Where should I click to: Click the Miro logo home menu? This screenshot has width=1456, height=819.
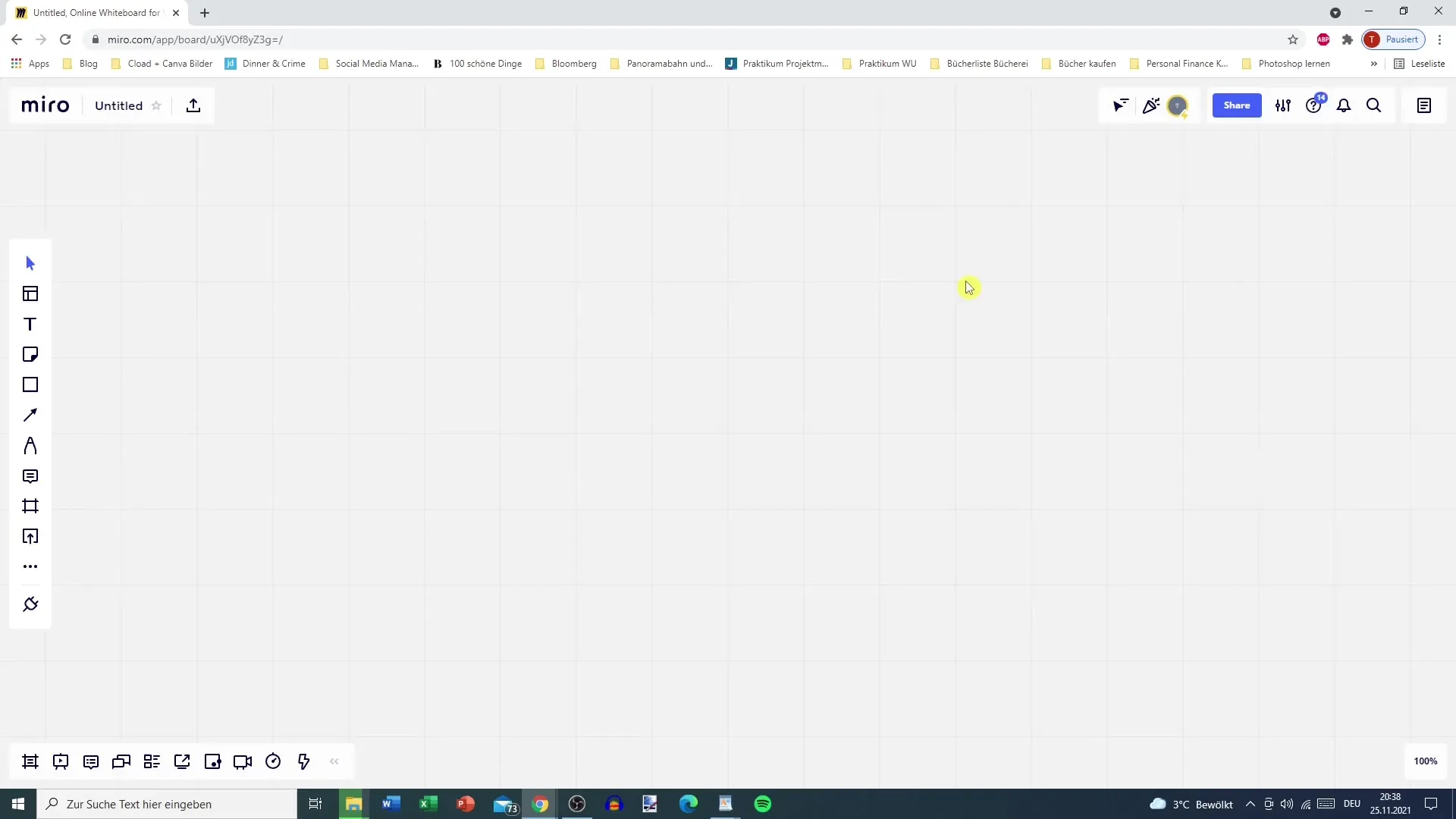pos(45,105)
